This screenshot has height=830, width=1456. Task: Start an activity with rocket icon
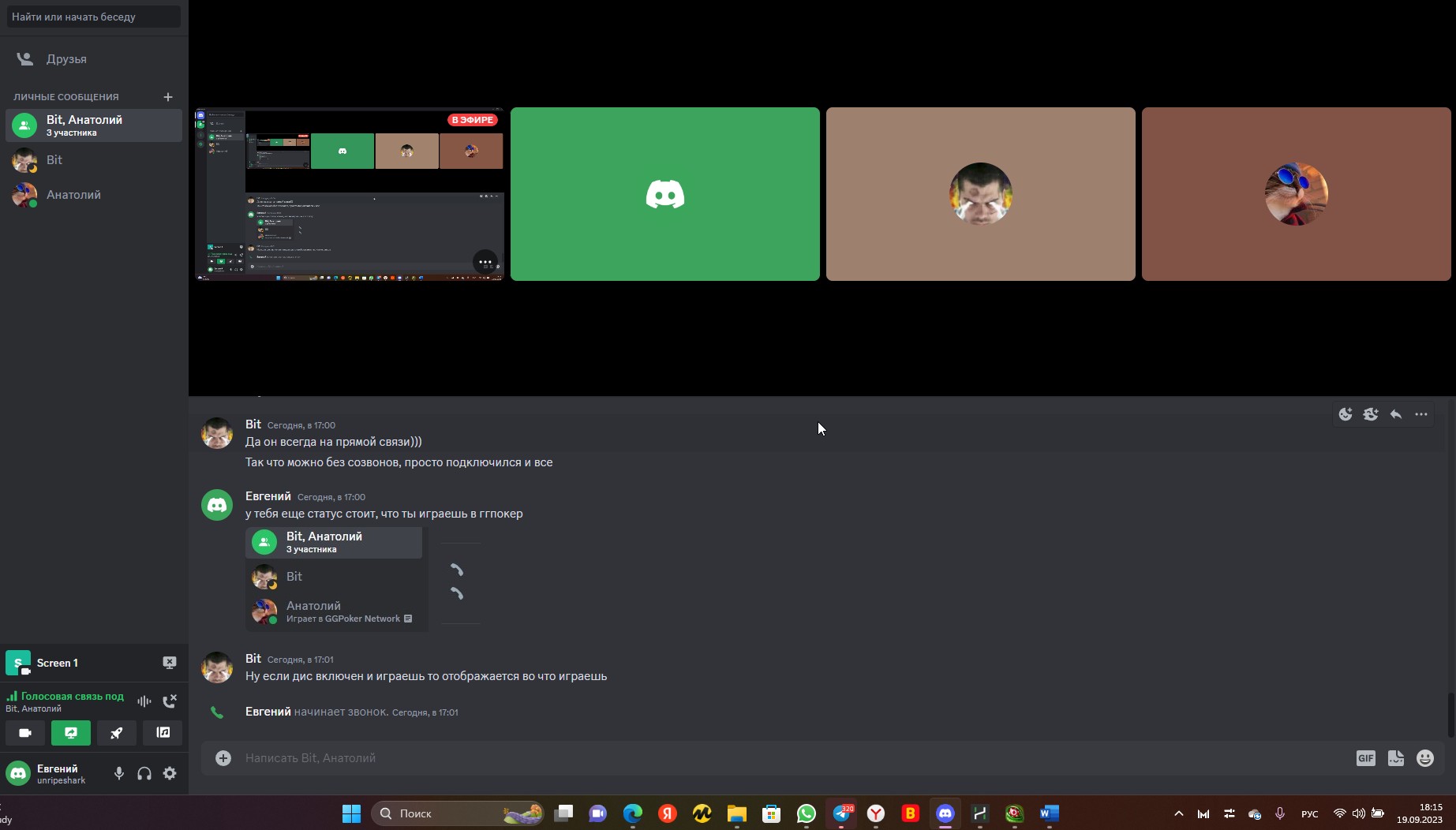point(117,733)
